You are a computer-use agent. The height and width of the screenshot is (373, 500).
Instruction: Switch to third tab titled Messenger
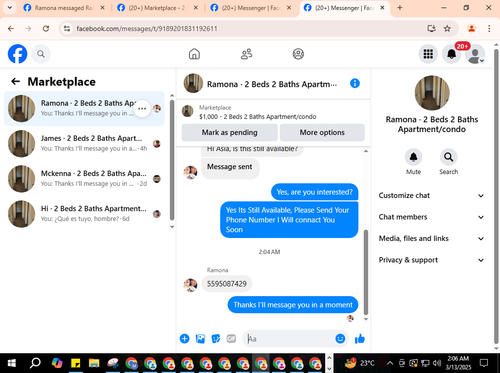click(x=251, y=8)
